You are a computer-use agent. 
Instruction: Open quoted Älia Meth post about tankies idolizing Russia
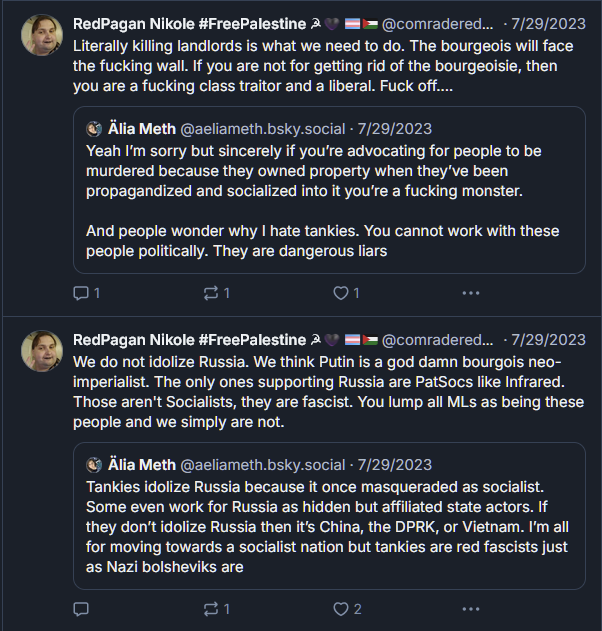click(330, 520)
